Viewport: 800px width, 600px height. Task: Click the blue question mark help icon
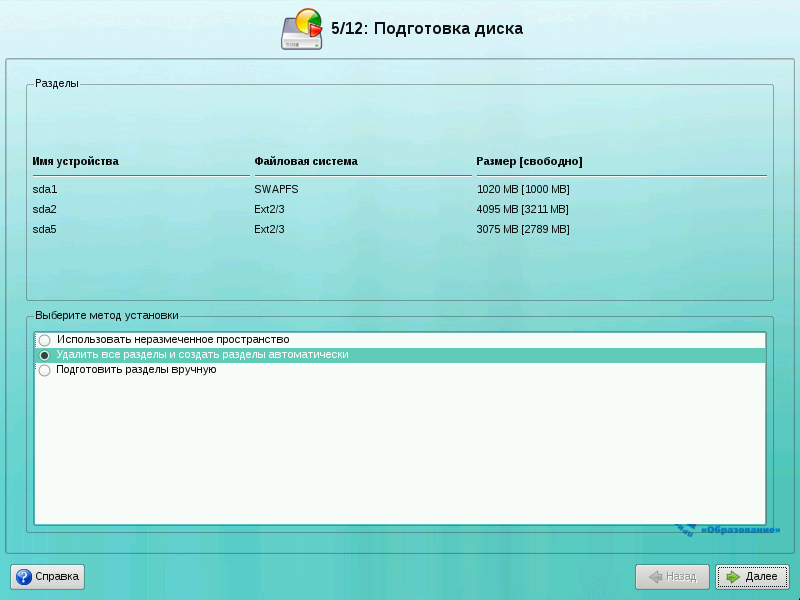(23, 577)
